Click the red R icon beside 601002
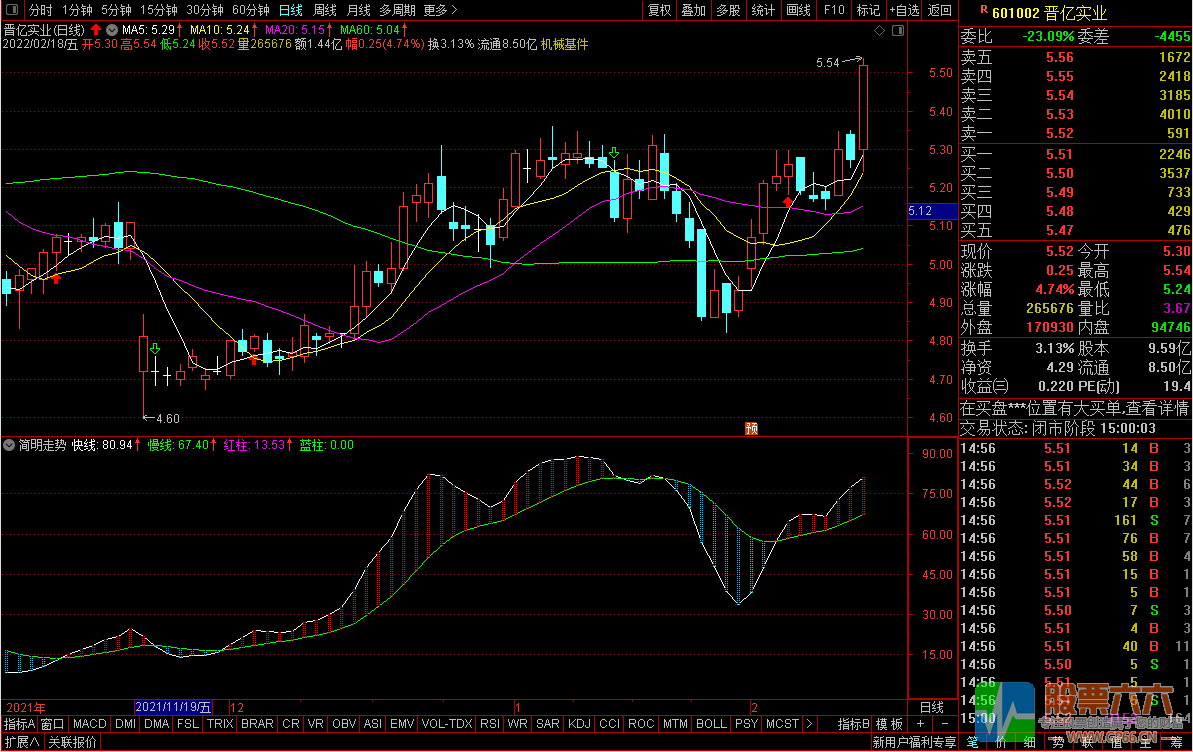The height and width of the screenshot is (752, 1193). [983, 10]
